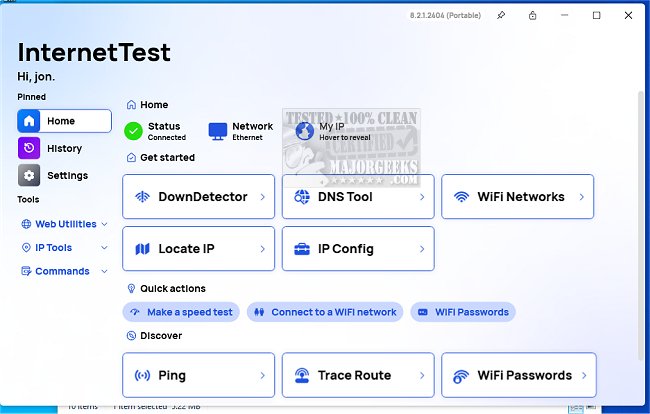Launch Make a speed test quick action
The width and height of the screenshot is (650, 414).
click(x=181, y=312)
